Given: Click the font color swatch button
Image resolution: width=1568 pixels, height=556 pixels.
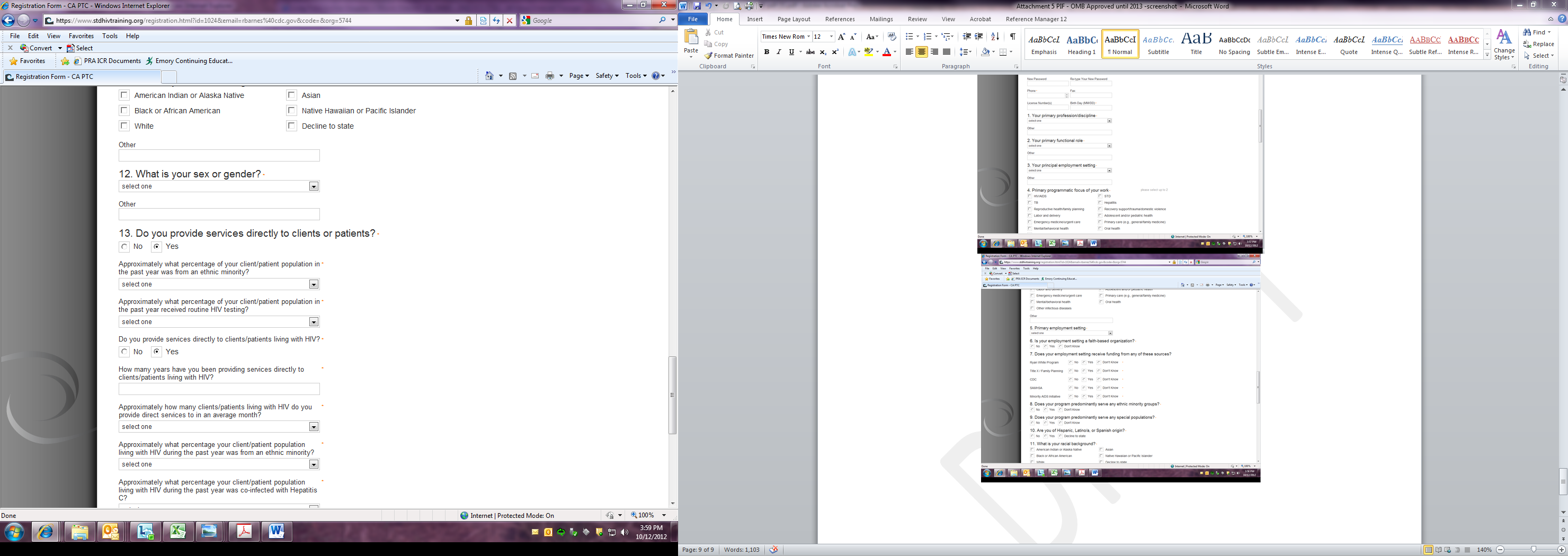Looking at the screenshot, I should 887,52.
